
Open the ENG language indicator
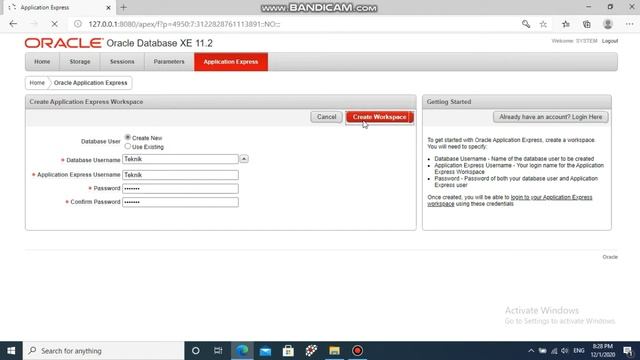pos(579,351)
